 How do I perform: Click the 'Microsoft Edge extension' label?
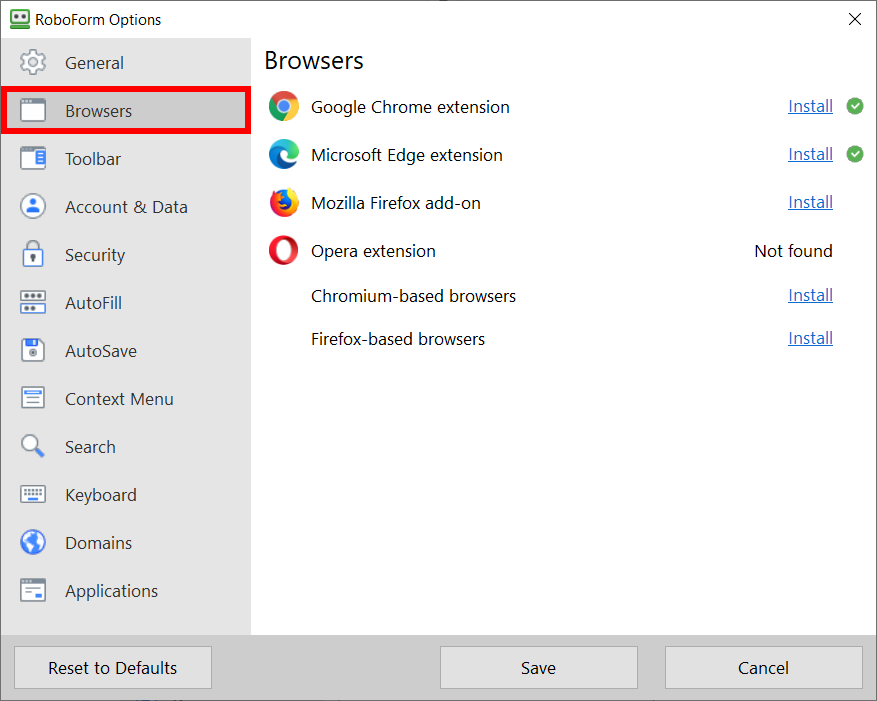pos(407,155)
